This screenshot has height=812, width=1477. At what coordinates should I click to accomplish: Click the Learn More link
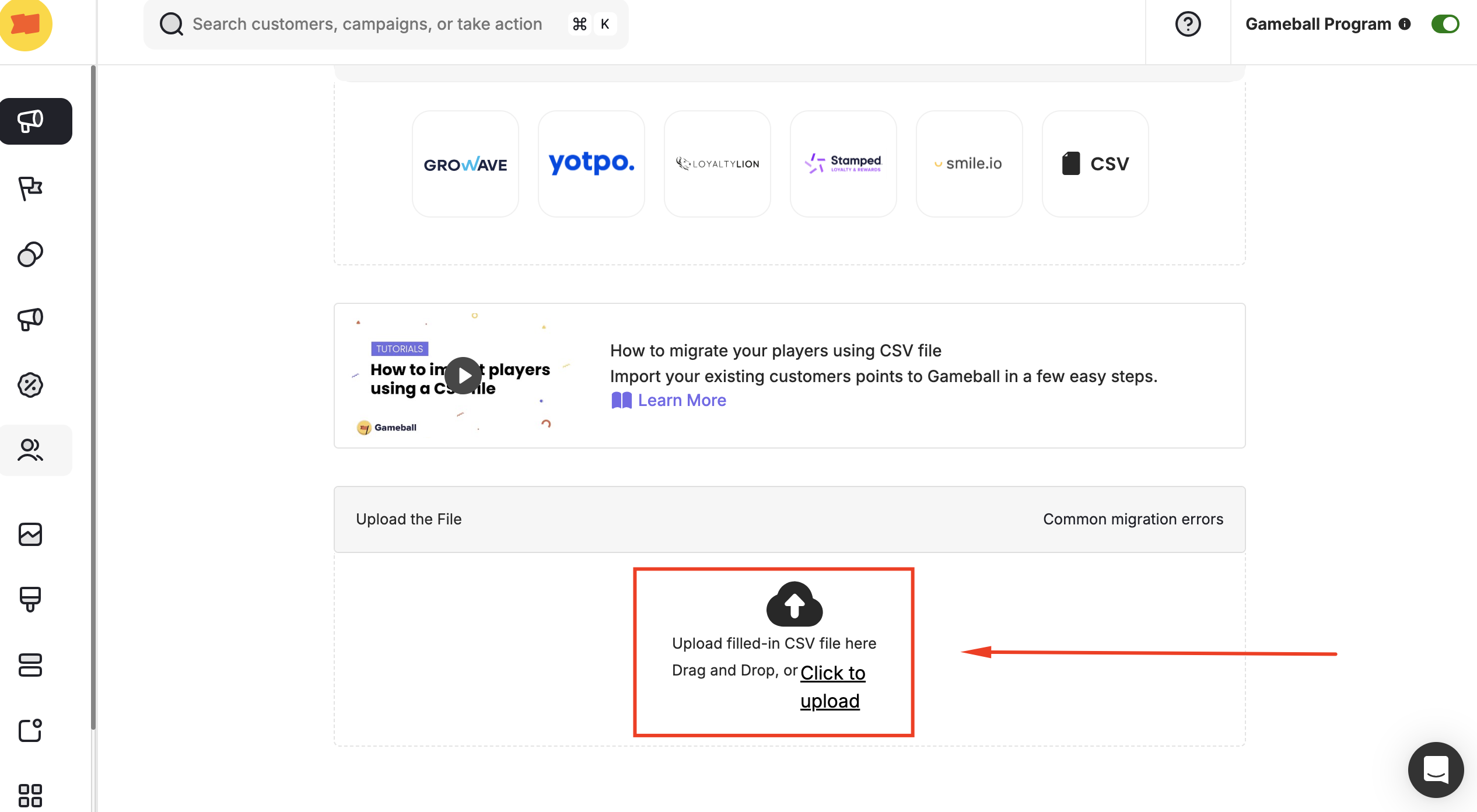pyautogui.click(x=682, y=400)
